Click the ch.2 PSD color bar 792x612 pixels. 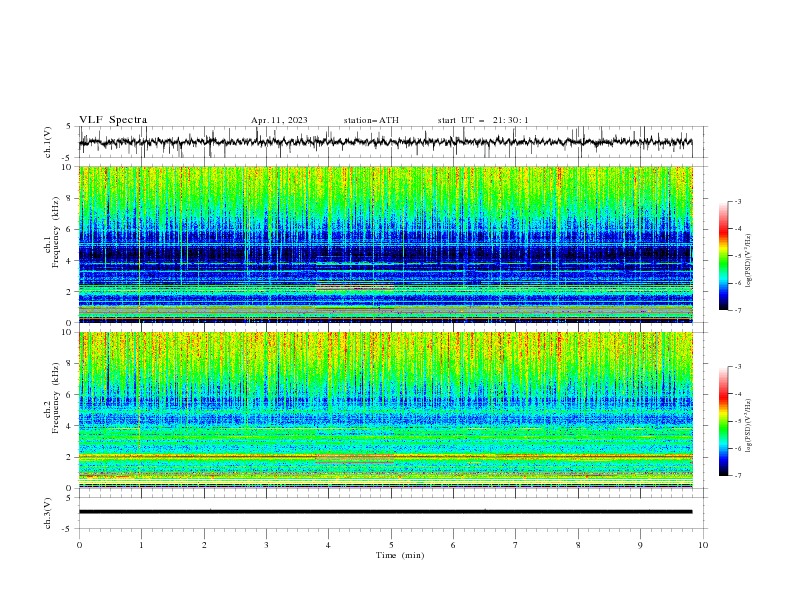[x=723, y=421]
